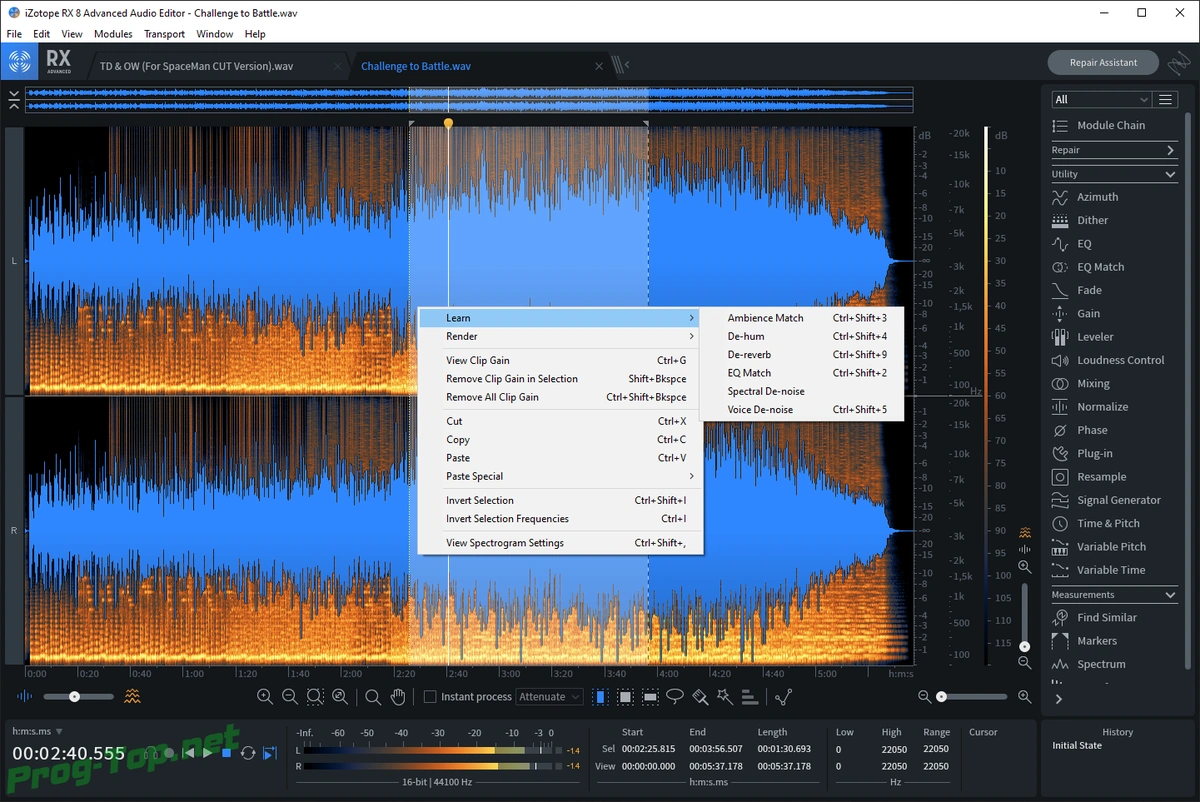Adjust the horizontal zoom slider
Image resolution: width=1200 pixels, height=802 pixels.
[972, 696]
